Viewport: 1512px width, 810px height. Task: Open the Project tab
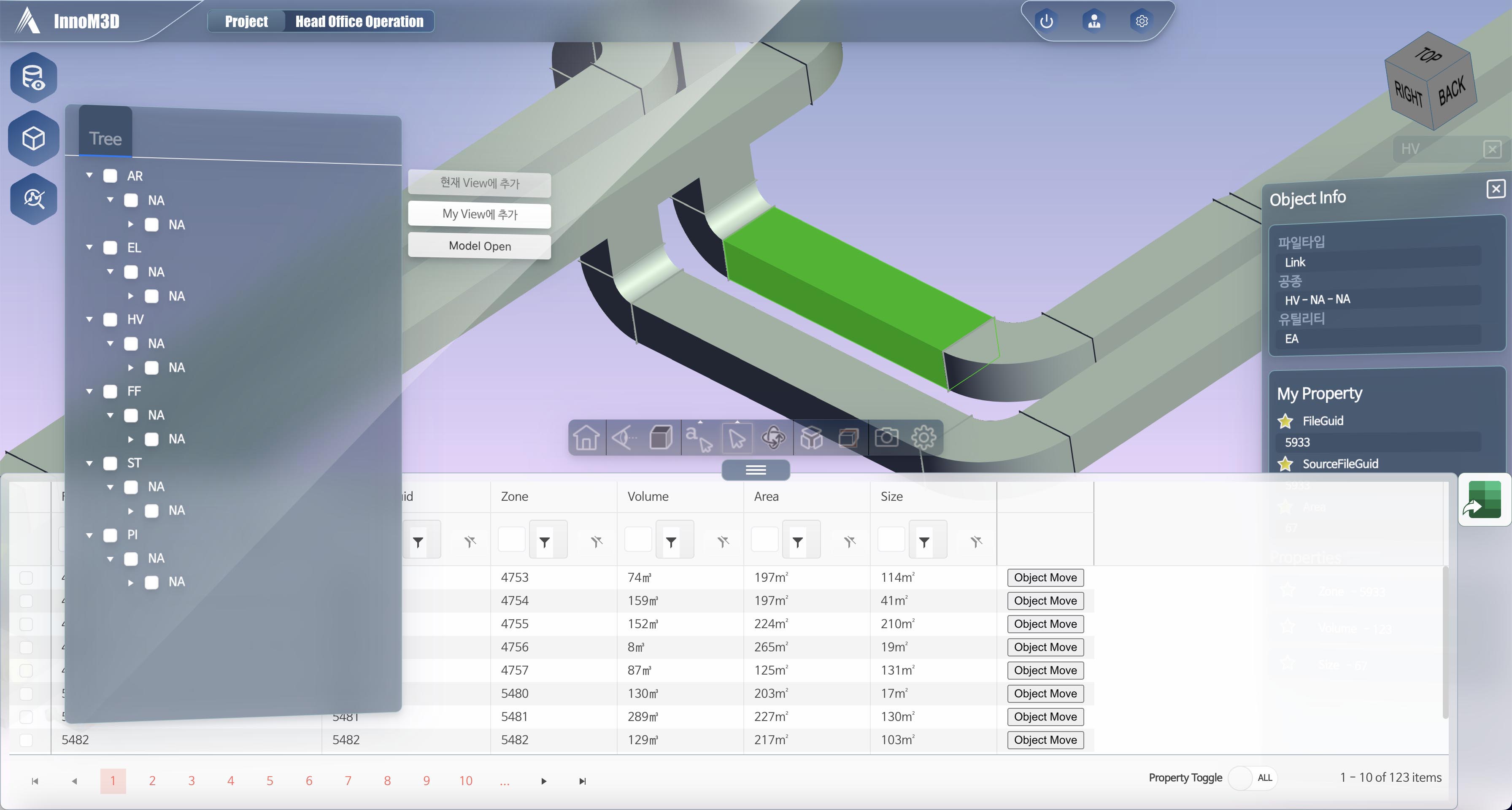click(246, 22)
